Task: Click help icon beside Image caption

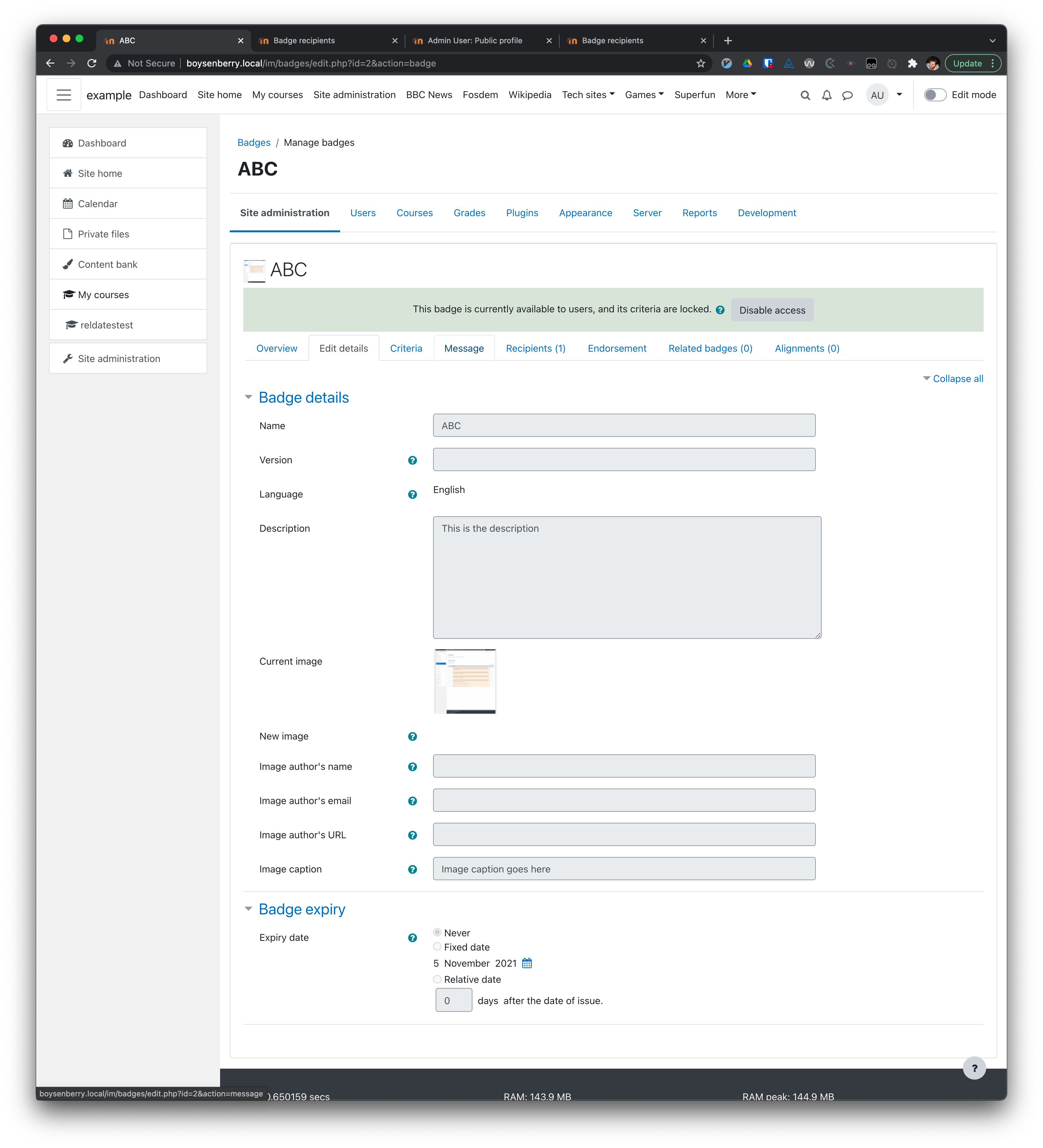Action: (412, 869)
